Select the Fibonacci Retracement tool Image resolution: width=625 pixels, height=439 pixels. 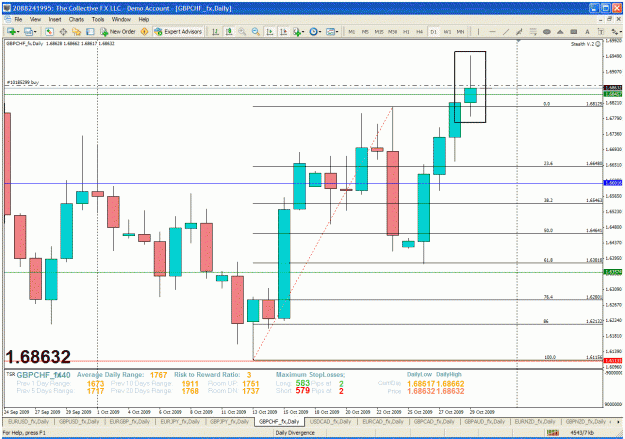pos(533,31)
